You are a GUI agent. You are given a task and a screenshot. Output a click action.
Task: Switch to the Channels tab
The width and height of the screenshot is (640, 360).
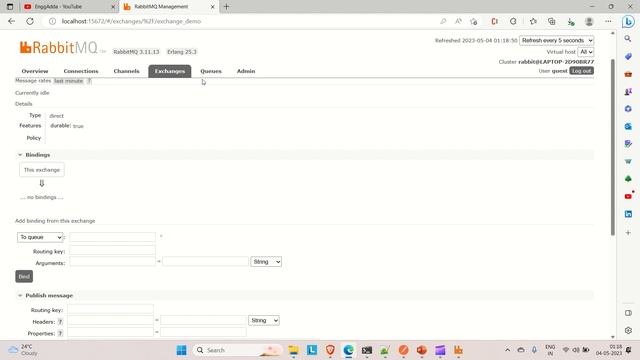pos(127,71)
